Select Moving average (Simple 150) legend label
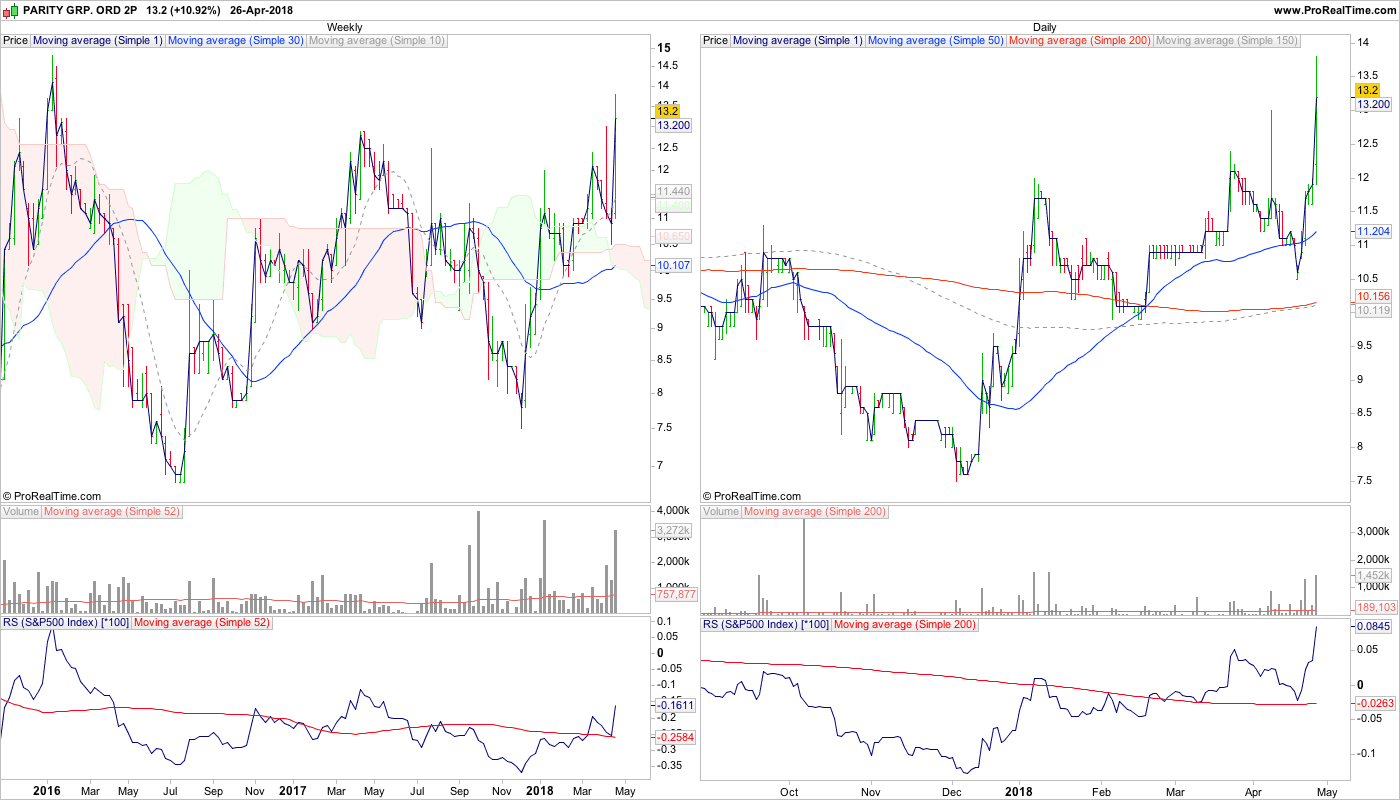 click(1227, 41)
